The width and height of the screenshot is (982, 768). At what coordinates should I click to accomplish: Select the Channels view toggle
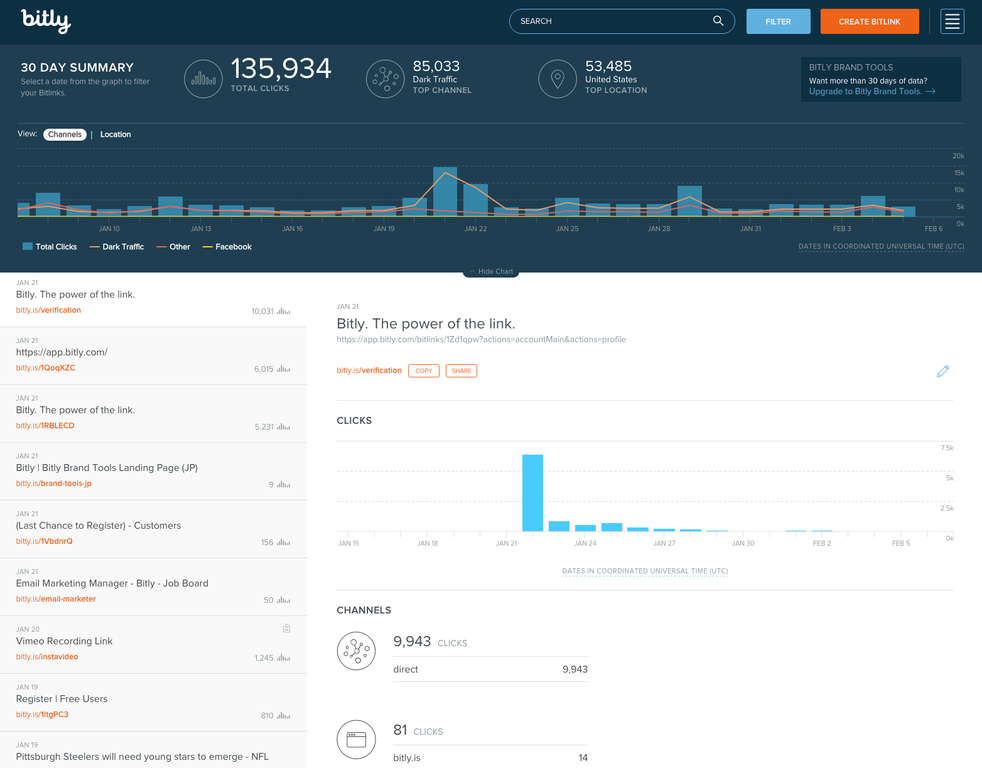click(x=65, y=134)
